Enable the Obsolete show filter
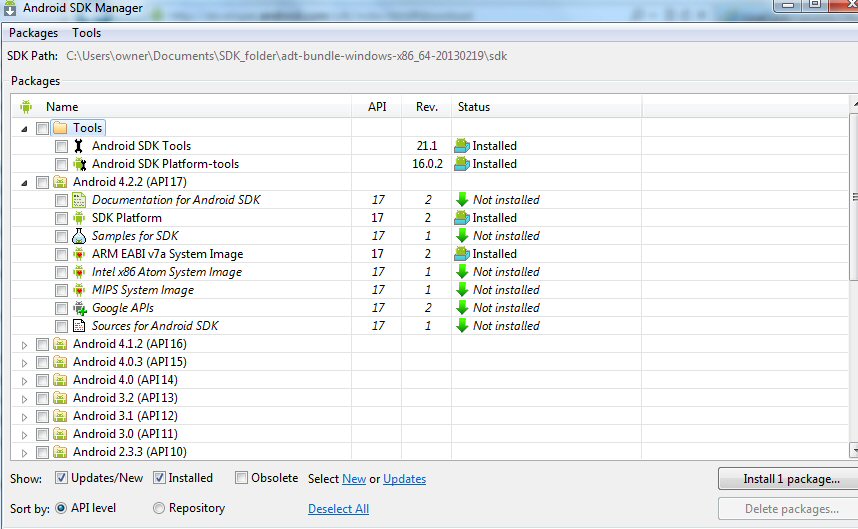 click(x=241, y=478)
